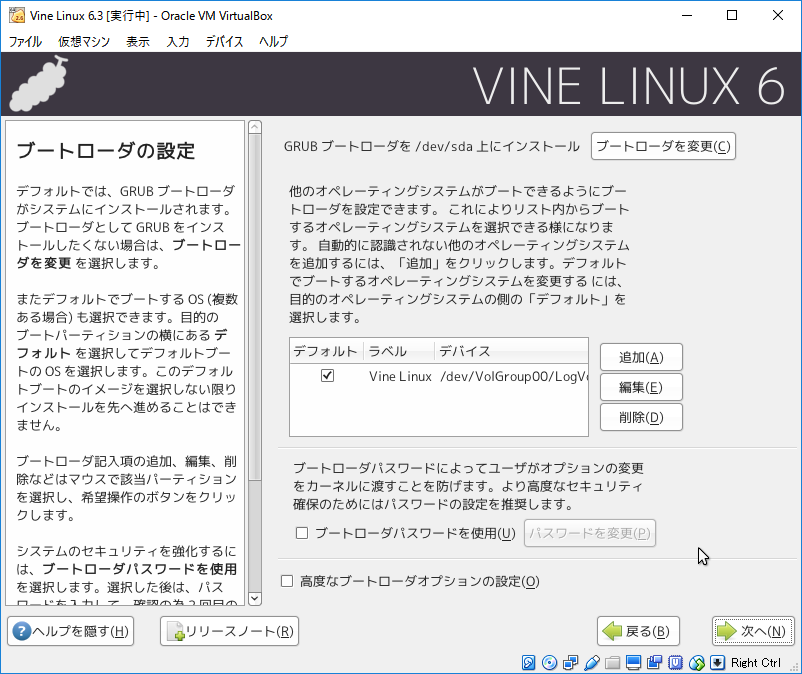Click the shared folders status icon
This screenshot has width=802, height=674.
point(612,663)
